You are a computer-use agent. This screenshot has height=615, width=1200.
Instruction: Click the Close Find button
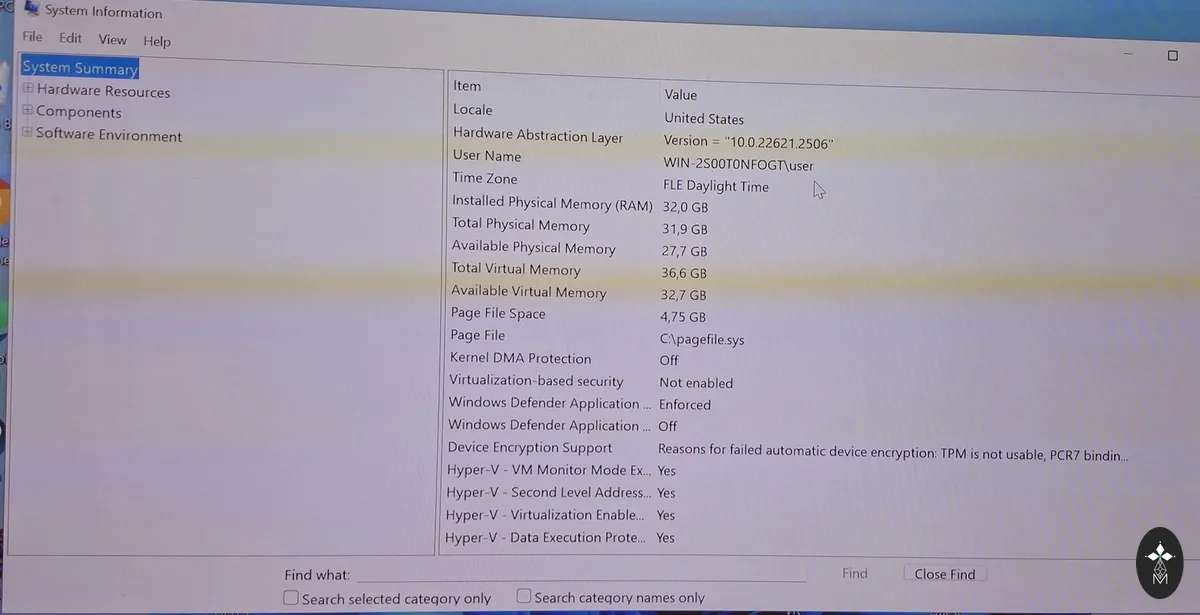click(945, 574)
